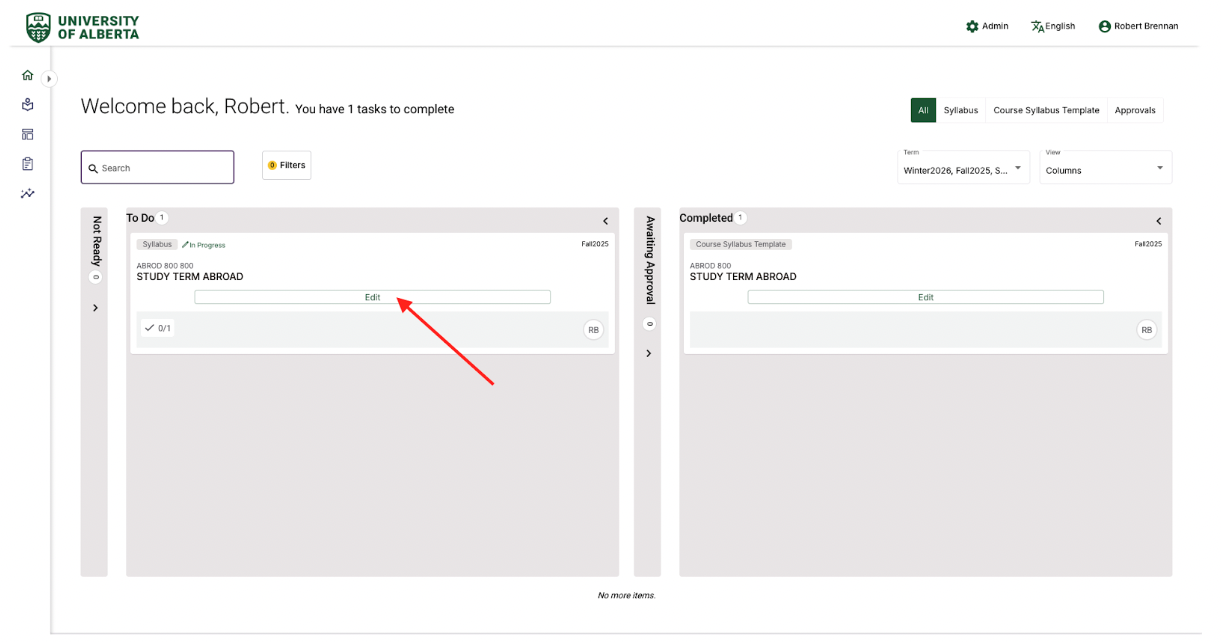Click Edit on the To Do syllabus card
This screenshot has height=642, width=1221.
point(372,297)
